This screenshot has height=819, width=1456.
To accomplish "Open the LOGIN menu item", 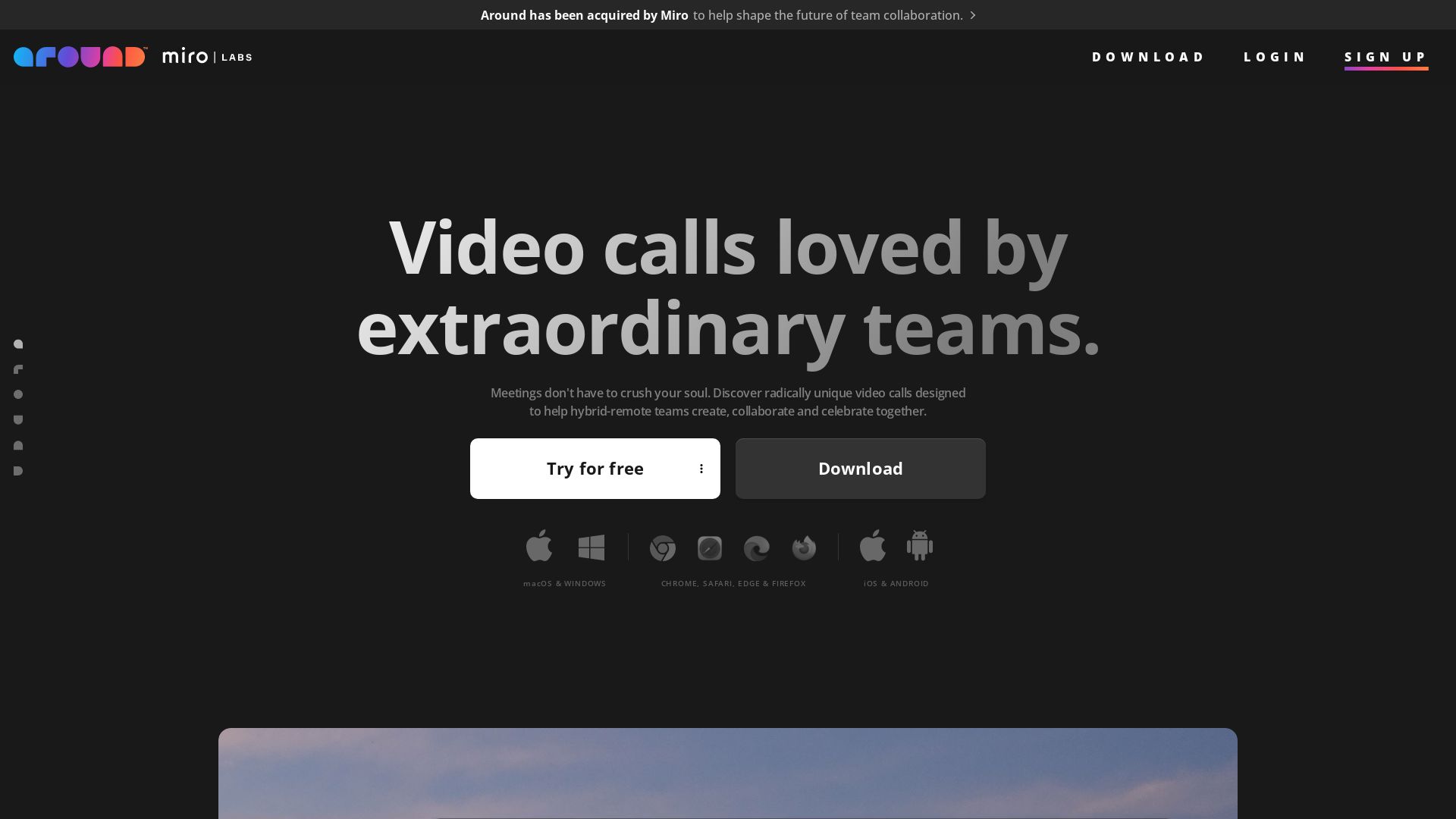I will [1274, 57].
